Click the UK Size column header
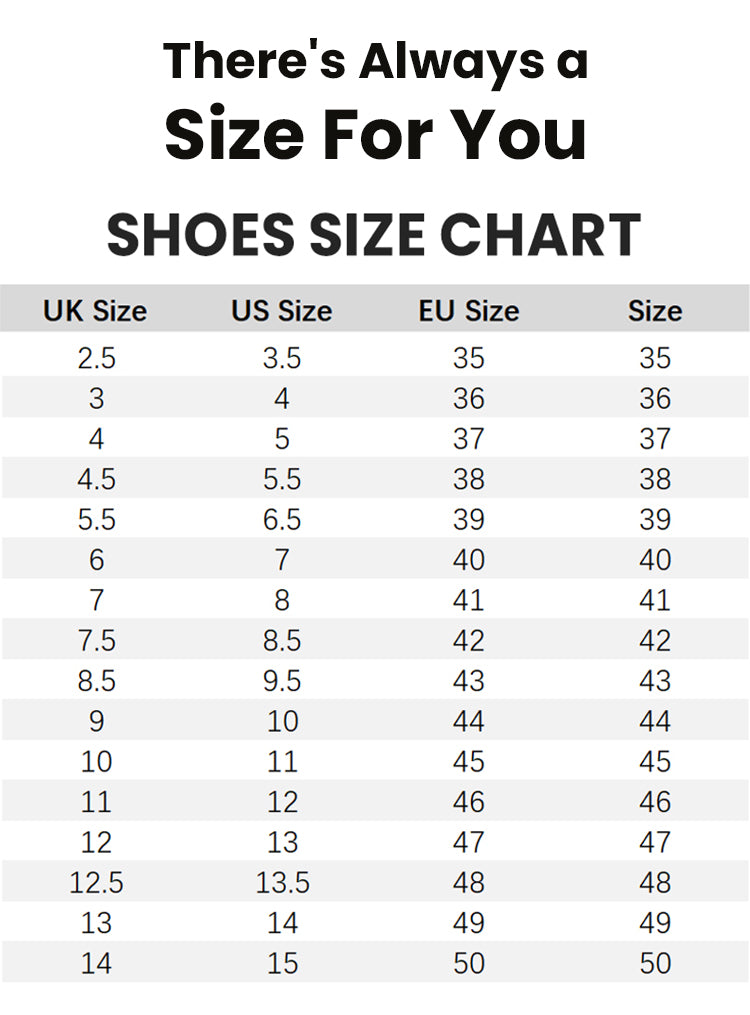The height and width of the screenshot is (1015, 750). pos(95,311)
